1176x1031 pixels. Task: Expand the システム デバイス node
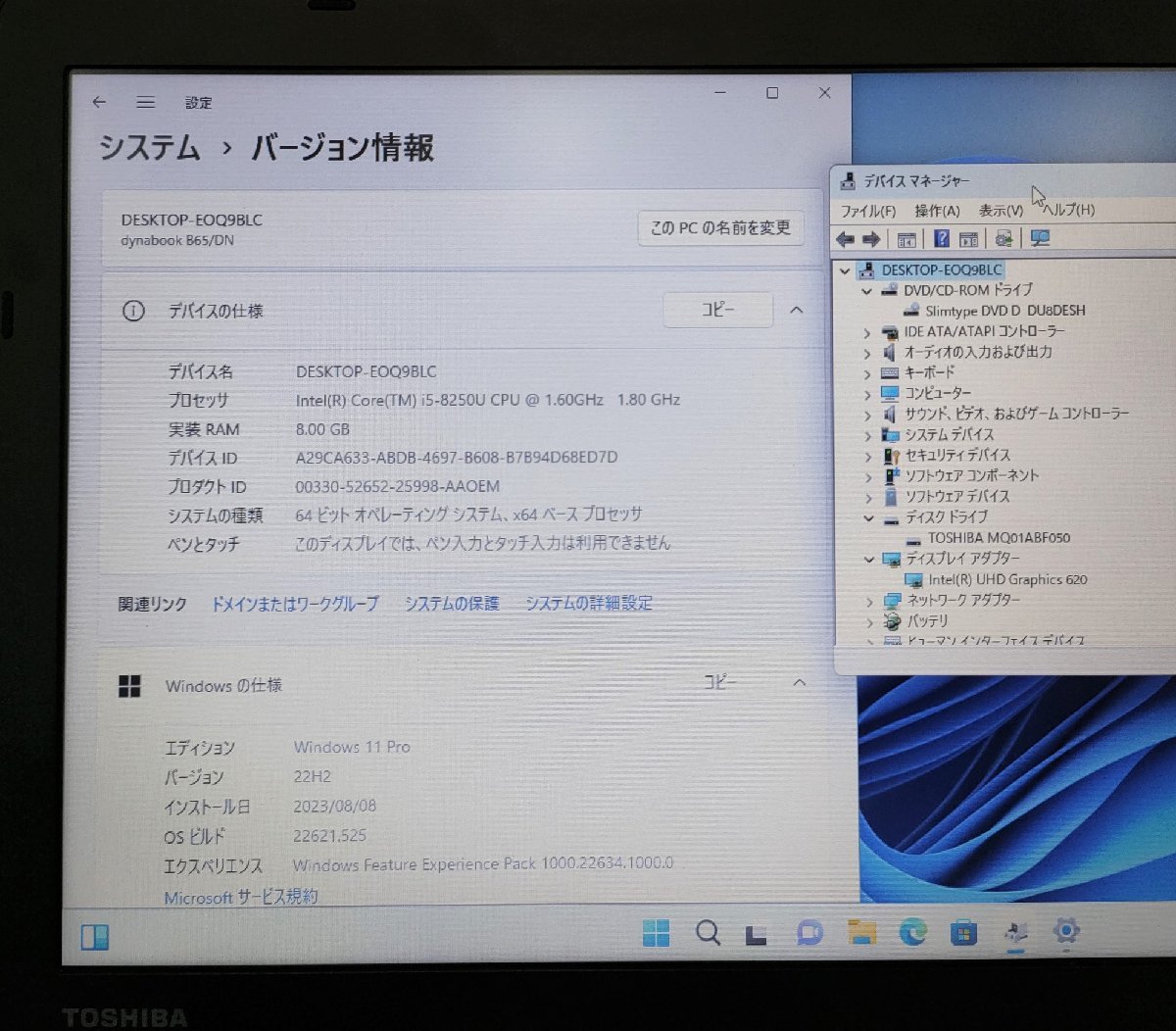pyautogui.click(x=867, y=435)
